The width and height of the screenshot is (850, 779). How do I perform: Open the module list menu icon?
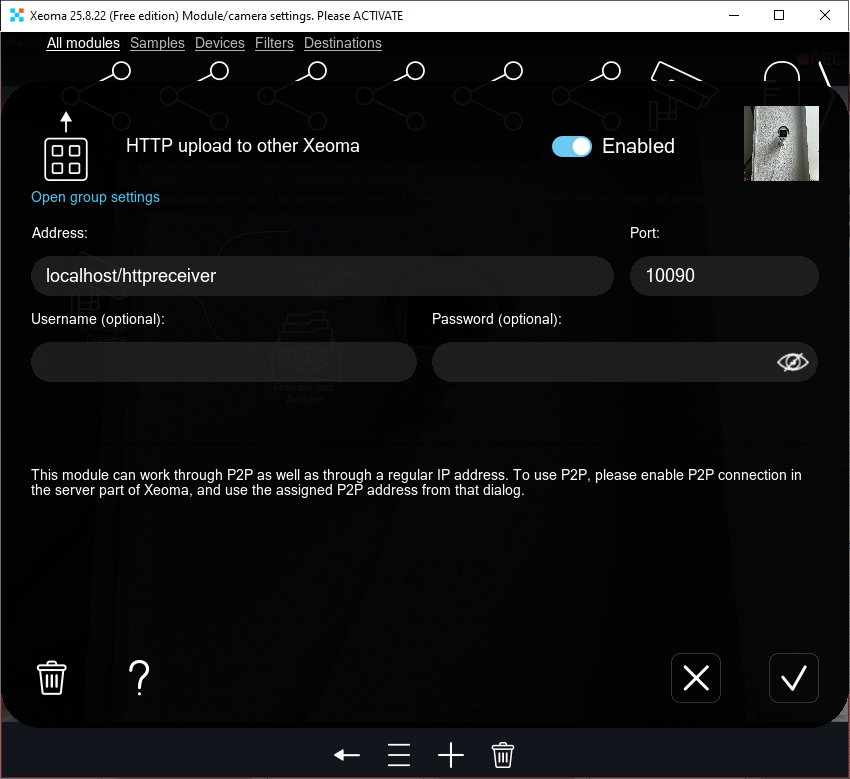click(399, 755)
